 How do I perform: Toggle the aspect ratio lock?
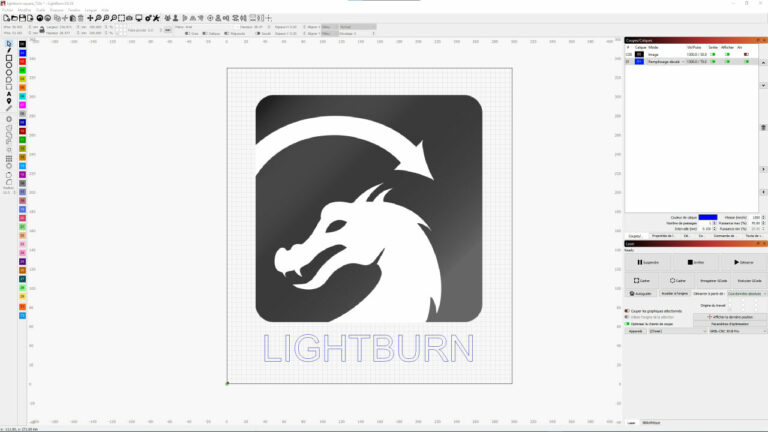coord(42,30)
